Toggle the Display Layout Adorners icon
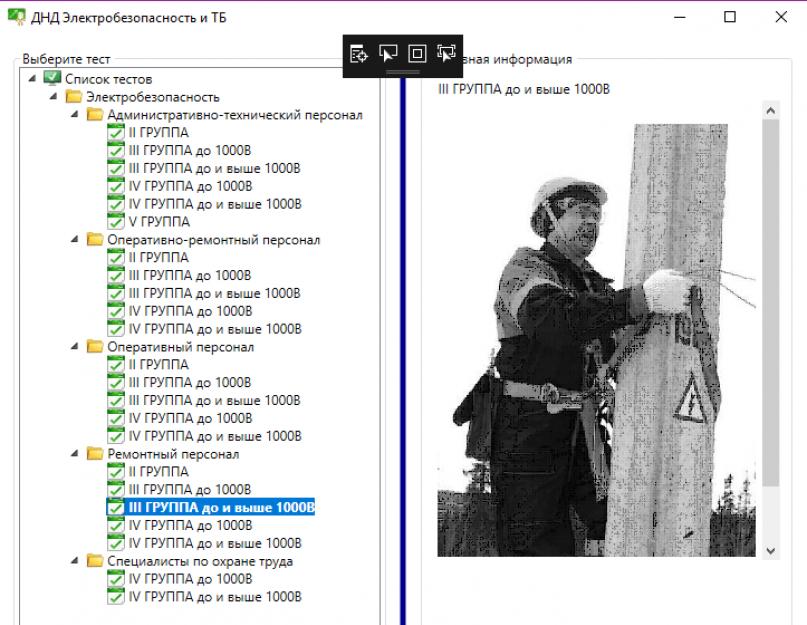 [418, 54]
